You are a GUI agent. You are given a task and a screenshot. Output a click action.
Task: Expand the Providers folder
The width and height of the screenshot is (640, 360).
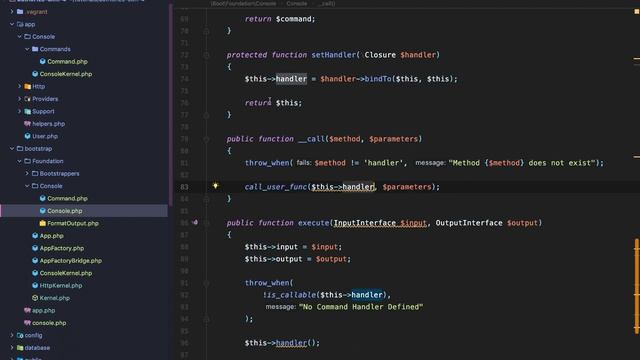coord(19,99)
